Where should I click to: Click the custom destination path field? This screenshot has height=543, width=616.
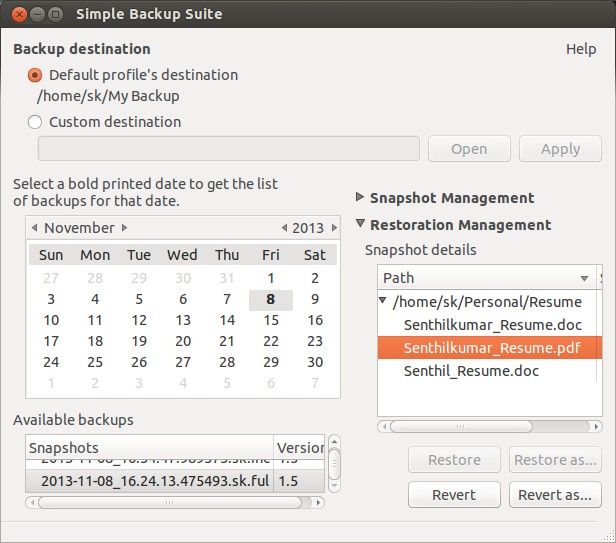point(229,149)
